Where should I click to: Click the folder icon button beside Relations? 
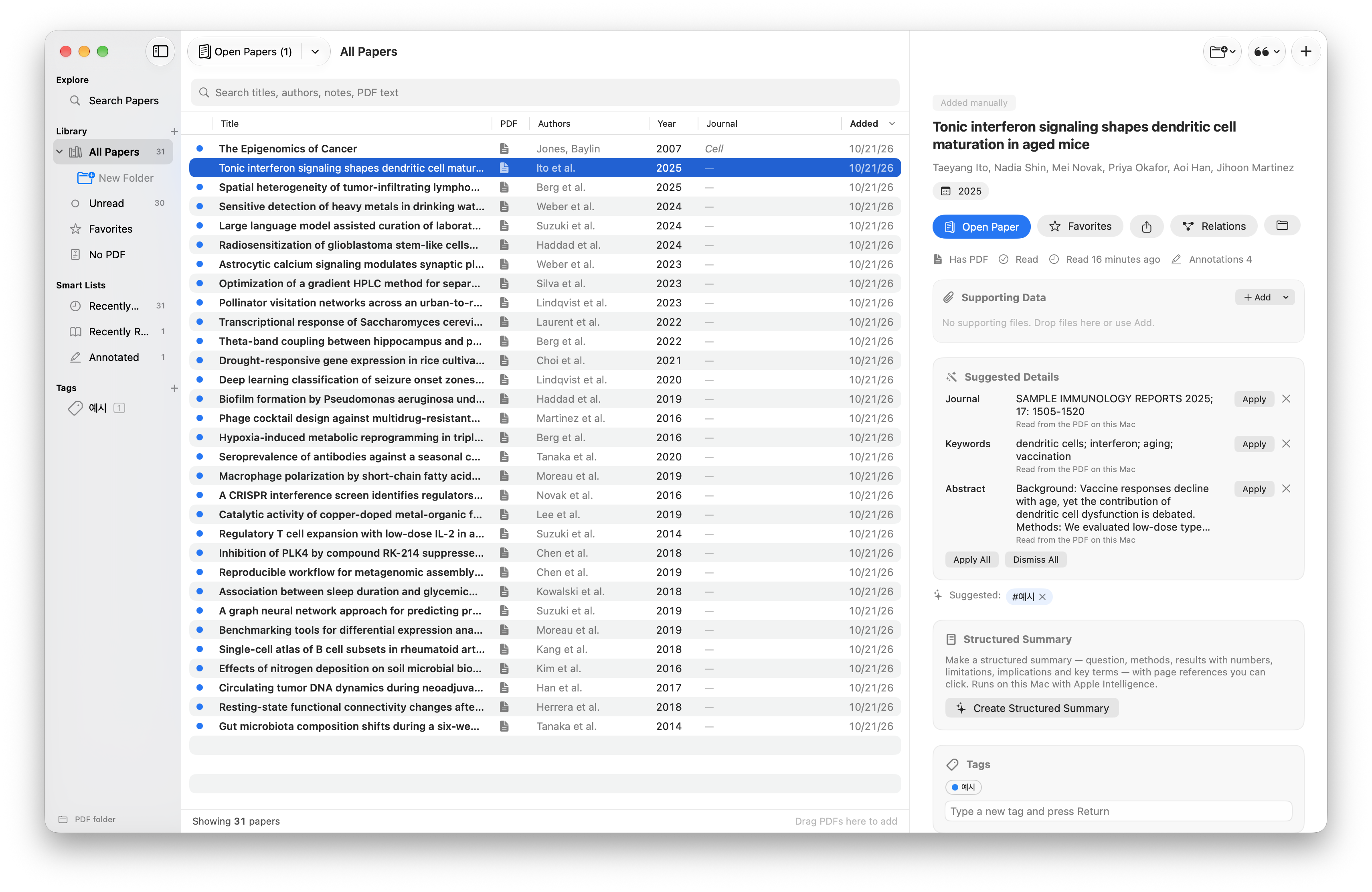point(1282,225)
